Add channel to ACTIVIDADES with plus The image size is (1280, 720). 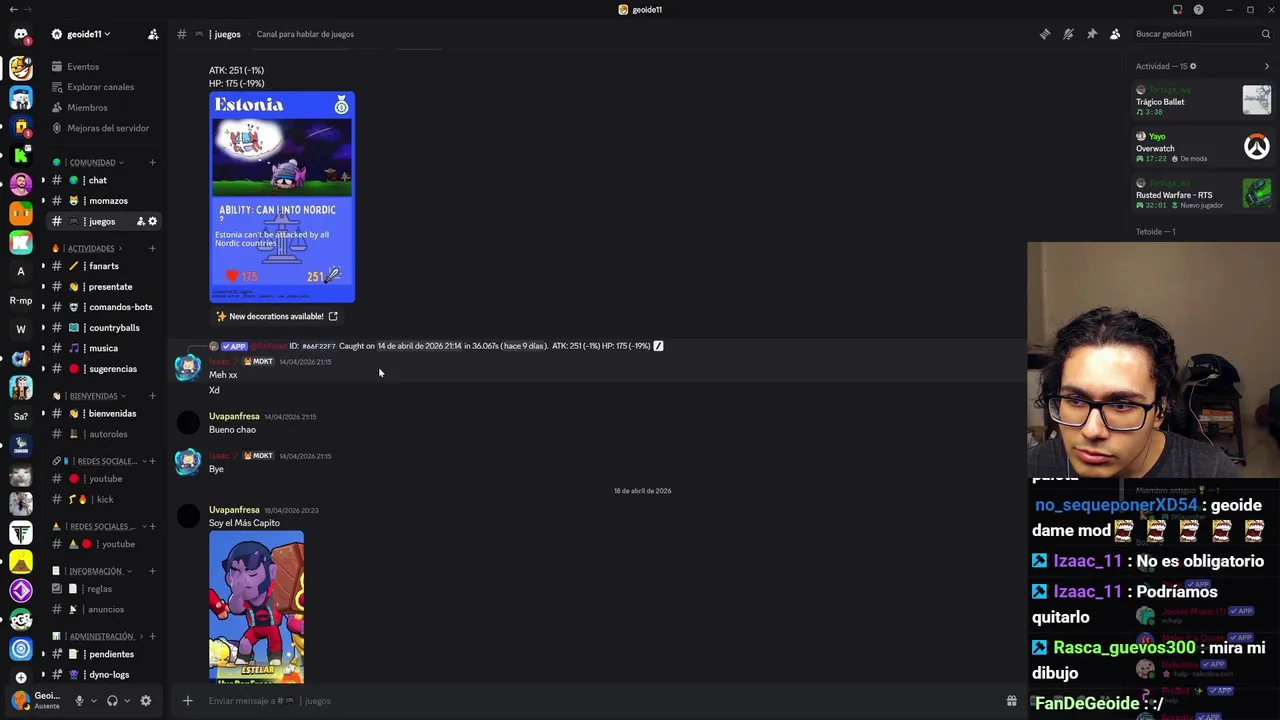(x=152, y=248)
